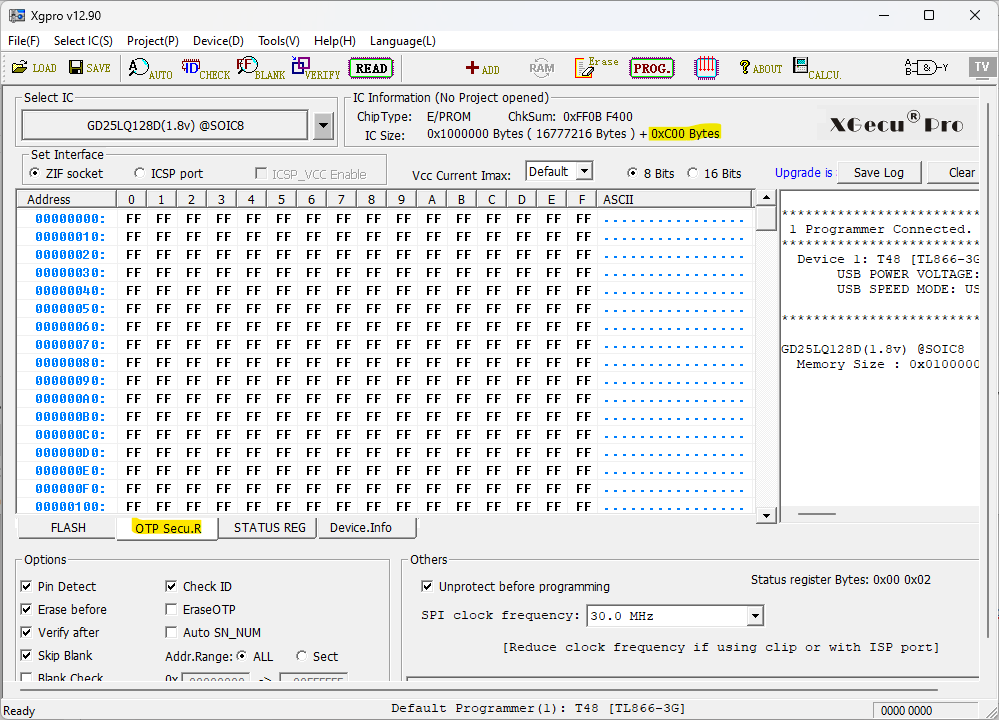Toggle the Pin Detect checkbox
The height and width of the screenshot is (720, 999).
pos(26,586)
